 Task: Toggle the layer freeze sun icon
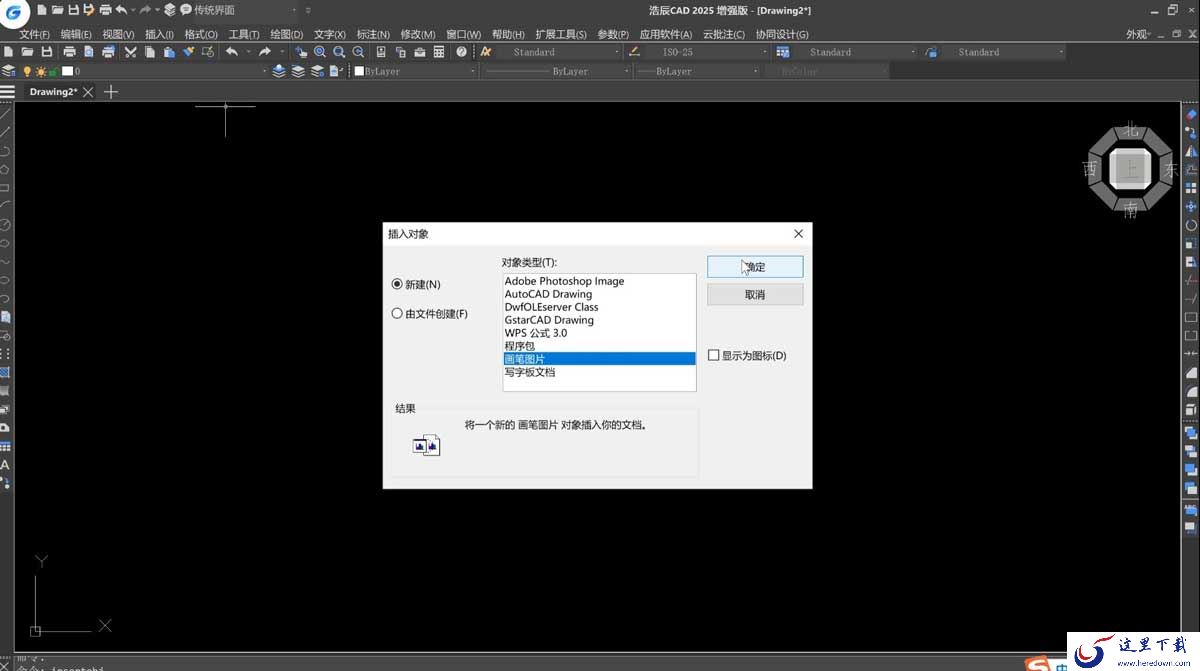pos(40,72)
